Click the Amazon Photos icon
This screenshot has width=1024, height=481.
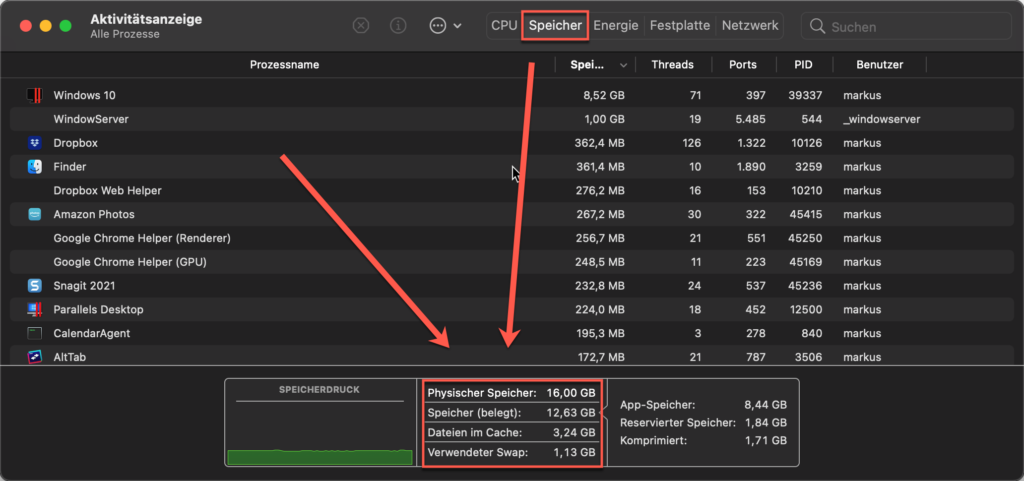coord(35,214)
